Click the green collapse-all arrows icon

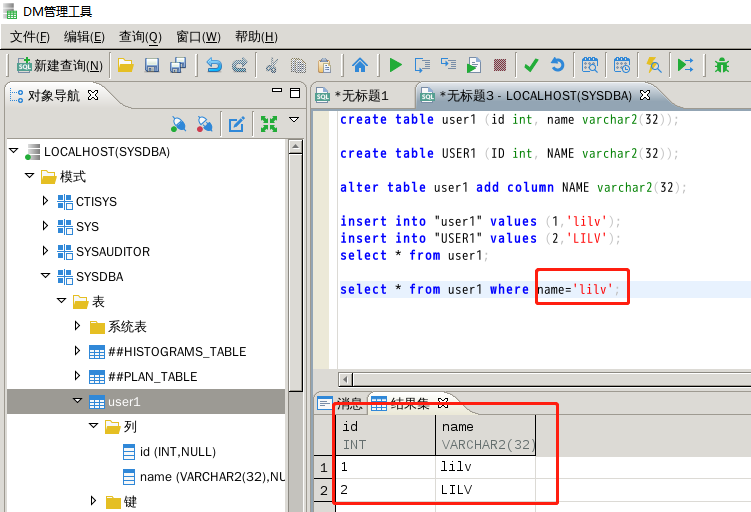pos(269,125)
